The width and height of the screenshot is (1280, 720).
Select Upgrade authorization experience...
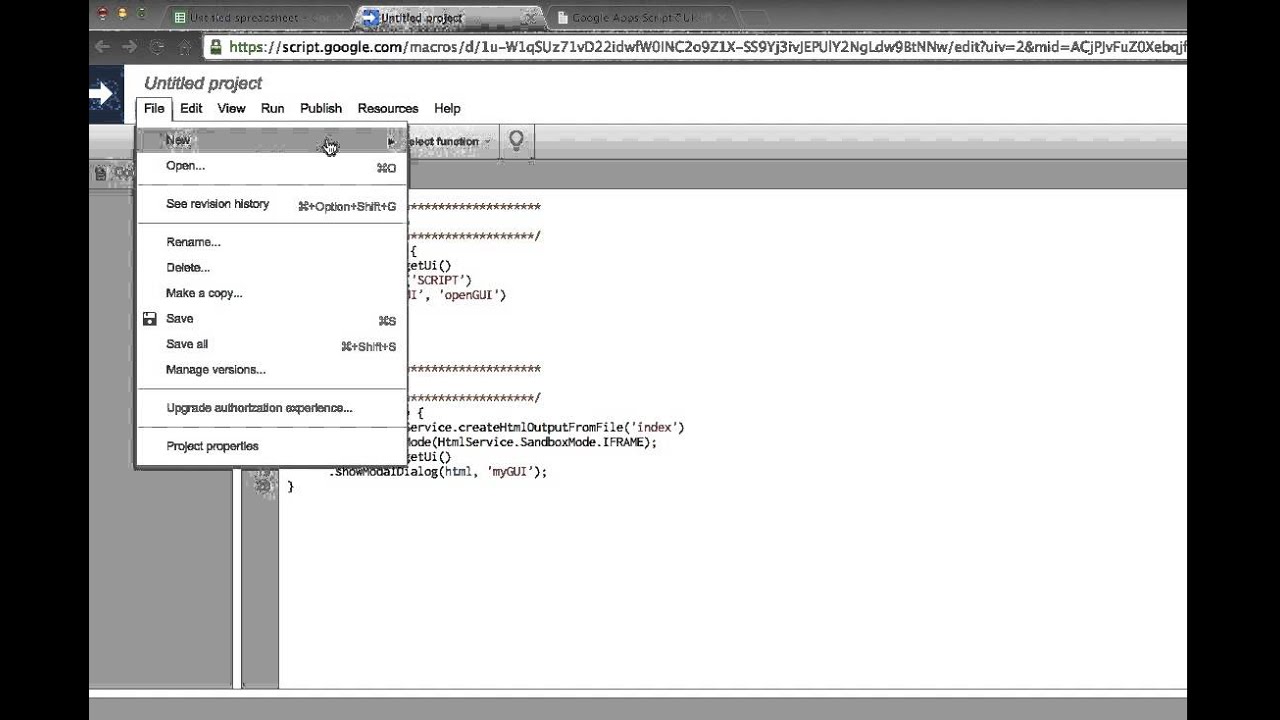(x=272, y=408)
